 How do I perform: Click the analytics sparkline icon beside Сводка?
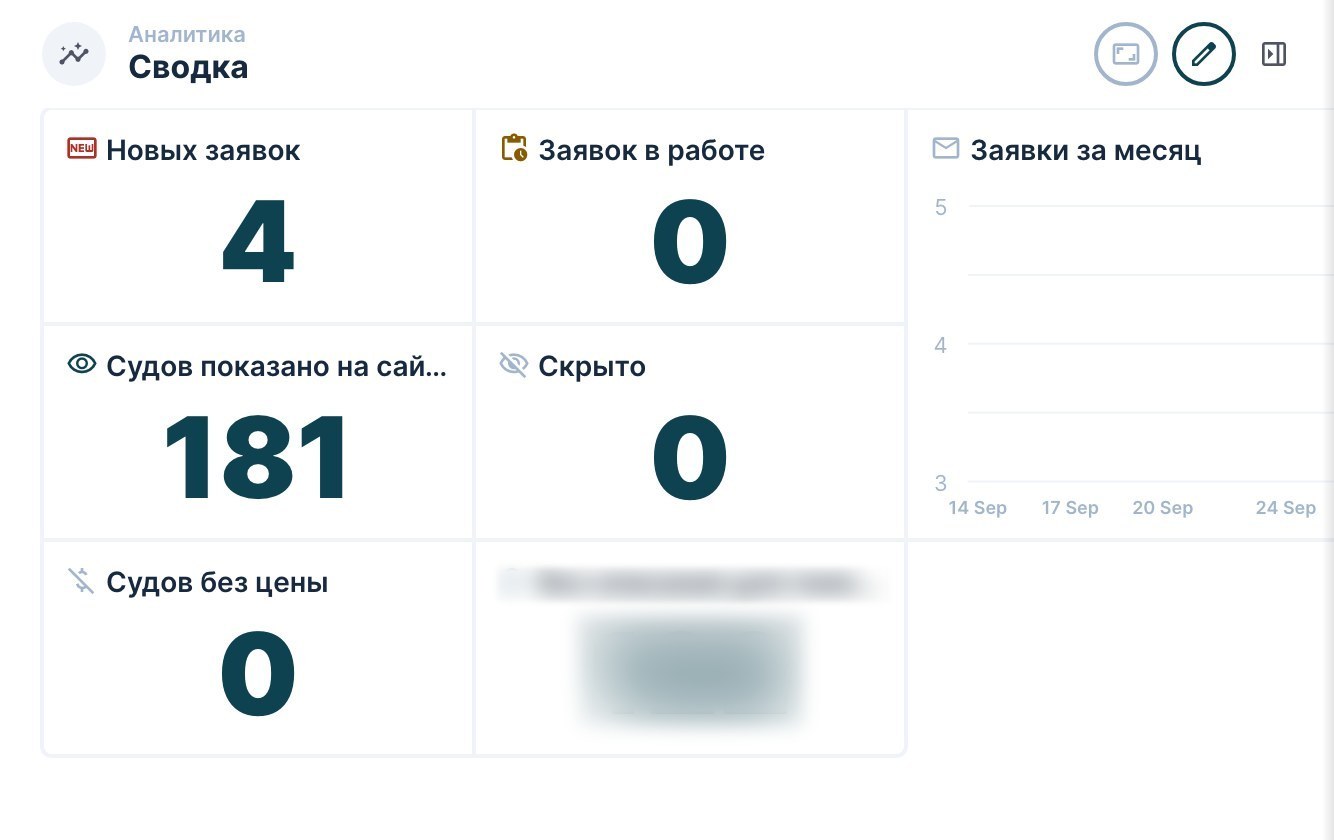point(74,54)
